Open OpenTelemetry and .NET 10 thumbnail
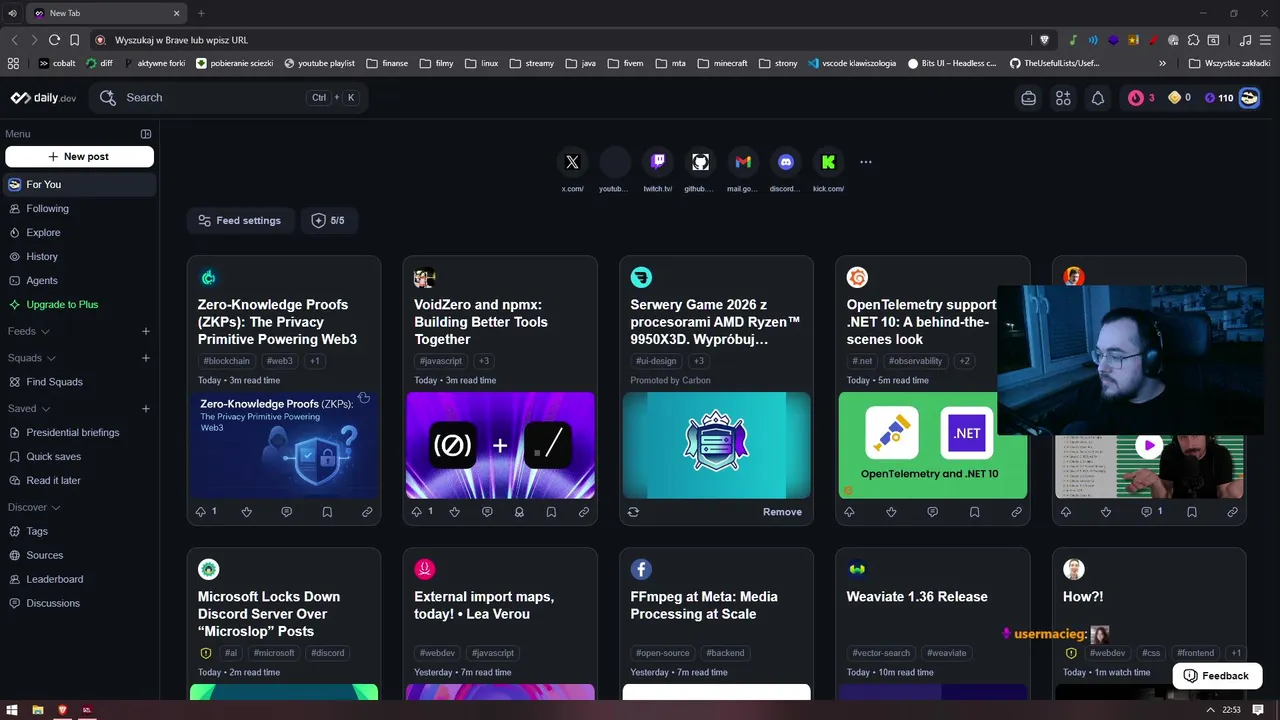1280x720 pixels. [x=933, y=445]
